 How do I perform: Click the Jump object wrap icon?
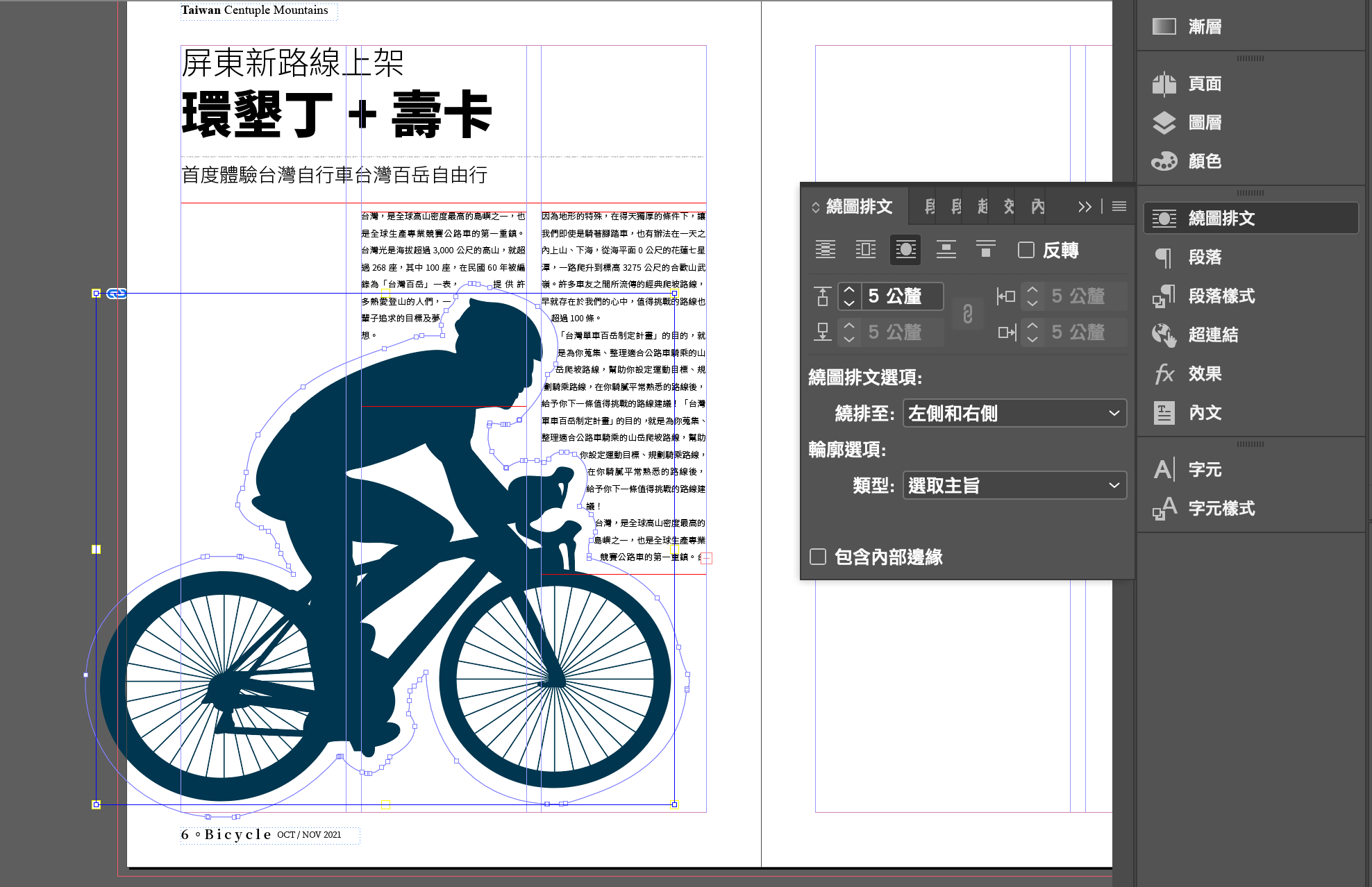946,250
